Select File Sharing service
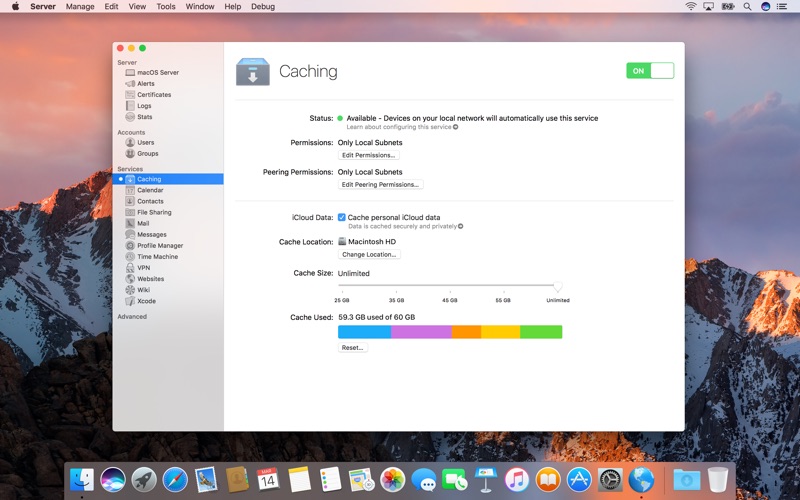This screenshot has height=500, width=800. pos(154,213)
